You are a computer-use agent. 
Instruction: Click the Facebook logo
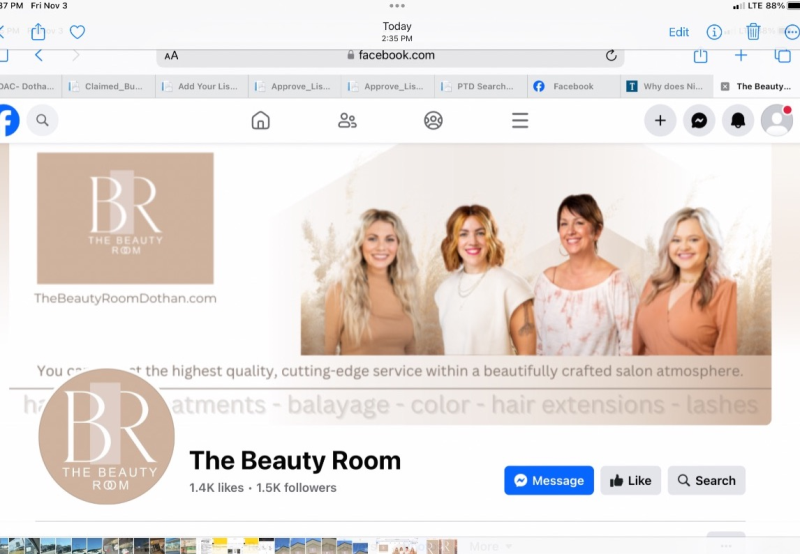9,120
